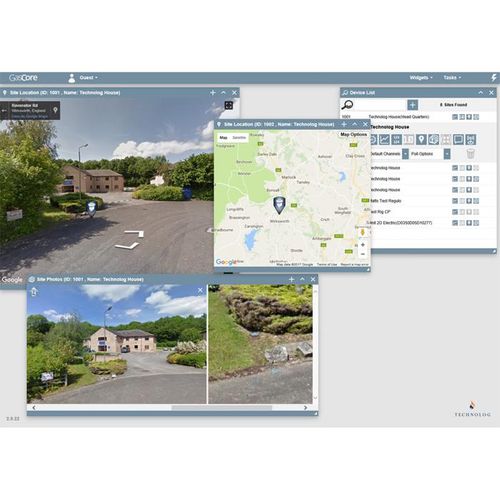Open the message comment icon in device toolbar
The height and width of the screenshot is (500, 500).
tap(458, 139)
